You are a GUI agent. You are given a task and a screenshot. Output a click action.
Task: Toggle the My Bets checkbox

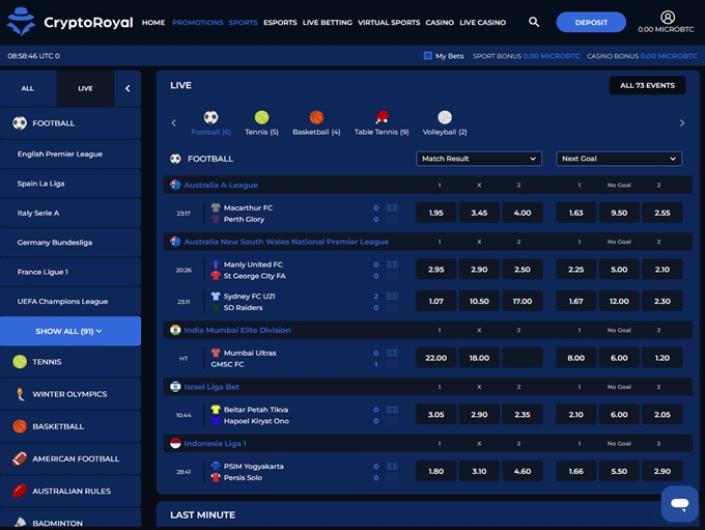[428, 56]
